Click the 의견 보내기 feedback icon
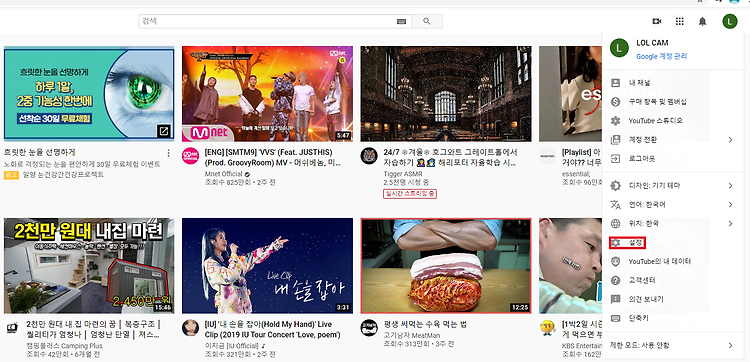 (x=616, y=299)
